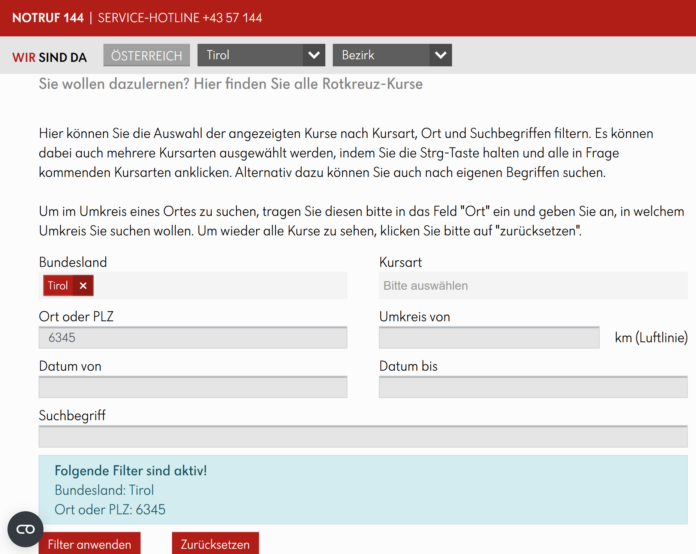Open the round accessibility icon at bottom left
This screenshot has width=696, height=554.
pos(26,529)
